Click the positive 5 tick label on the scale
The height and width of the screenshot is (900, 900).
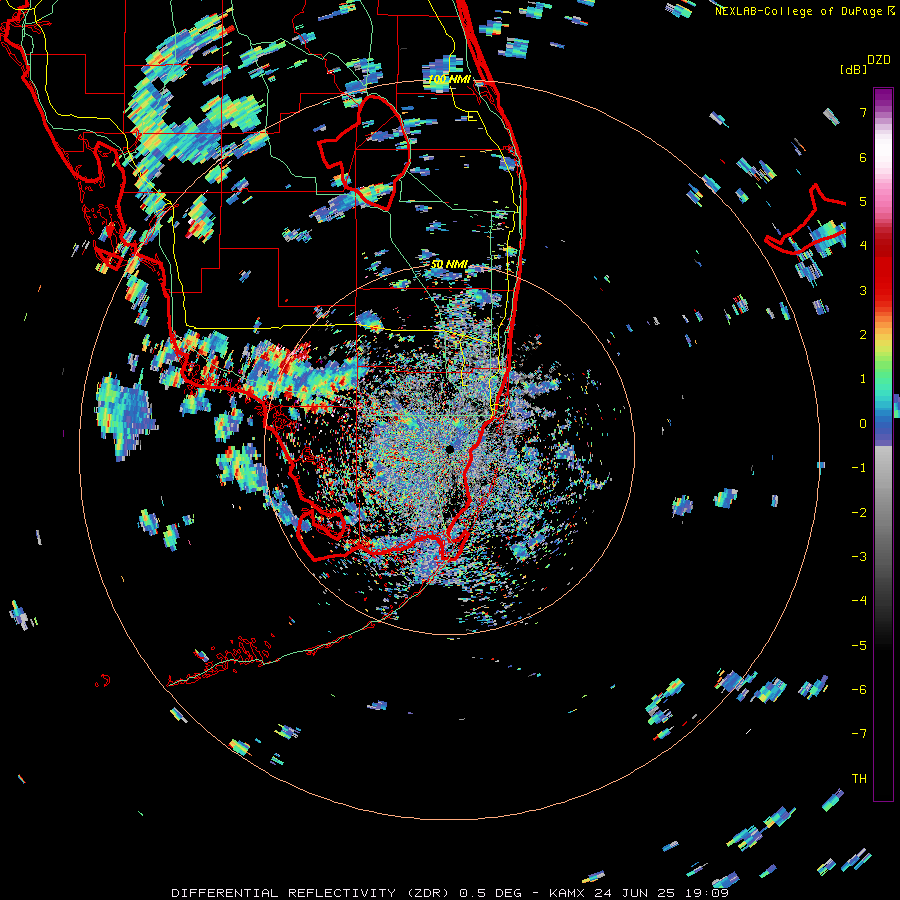pos(863,201)
